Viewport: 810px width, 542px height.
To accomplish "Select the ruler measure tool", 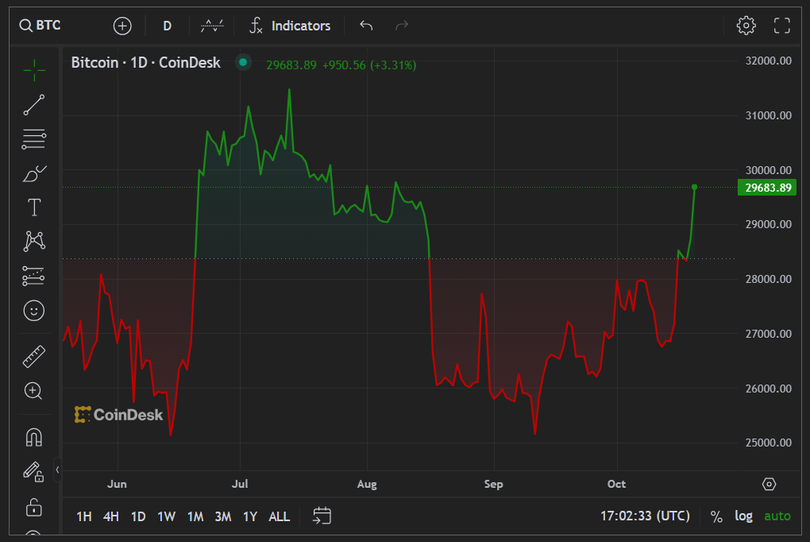I will click(34, 357).
